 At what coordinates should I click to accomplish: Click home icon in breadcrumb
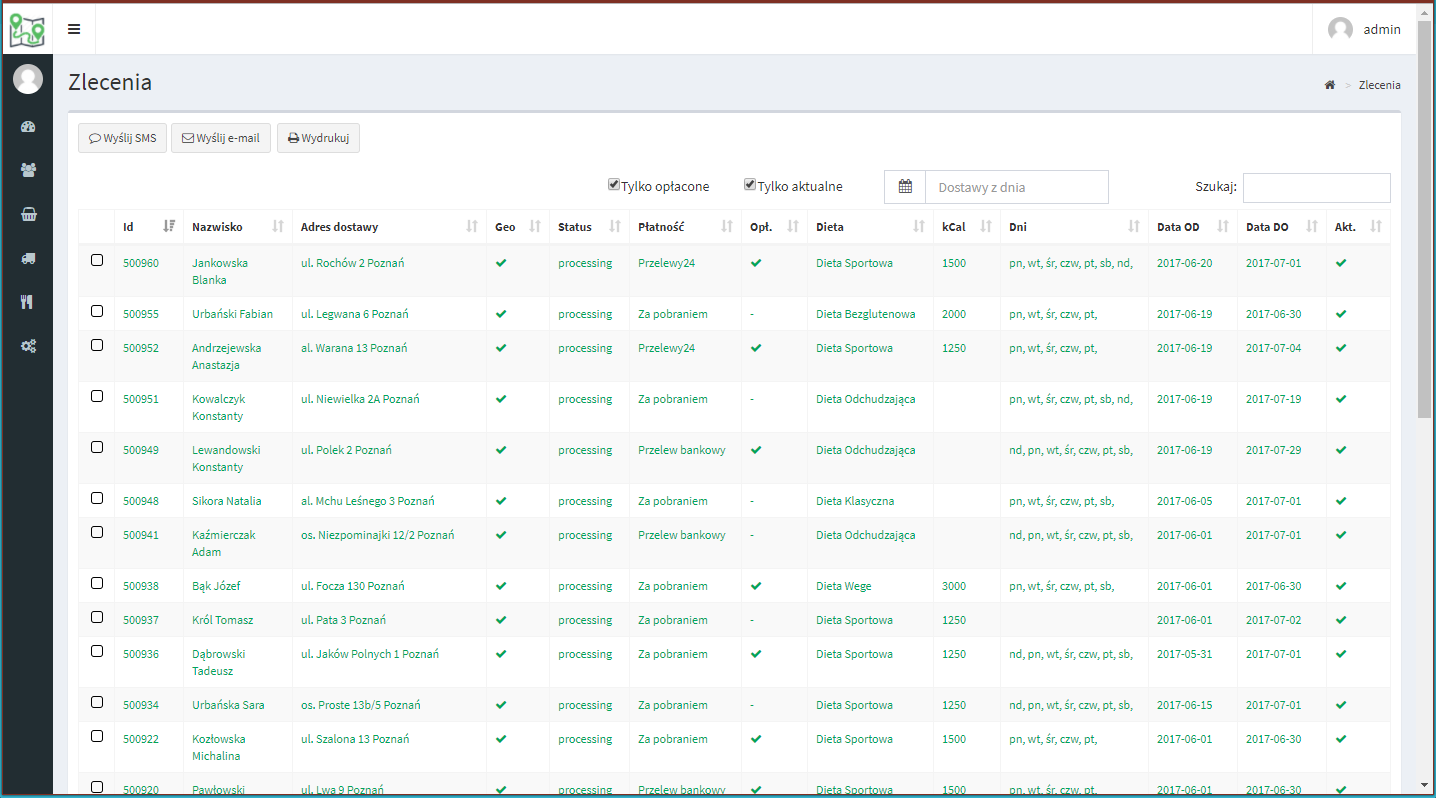click(1330, 85)
